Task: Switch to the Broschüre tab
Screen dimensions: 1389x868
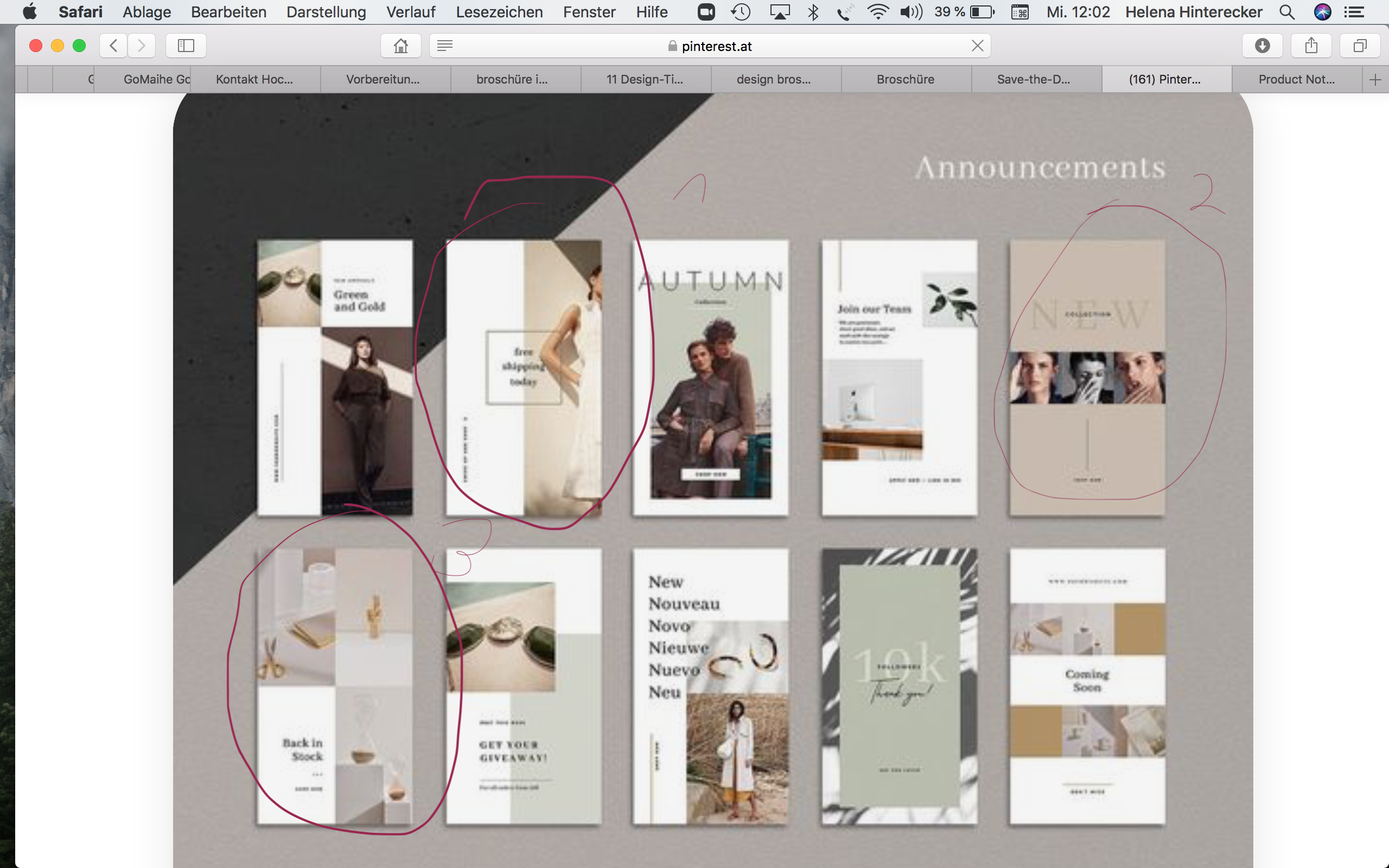Action: coord(905,79)
